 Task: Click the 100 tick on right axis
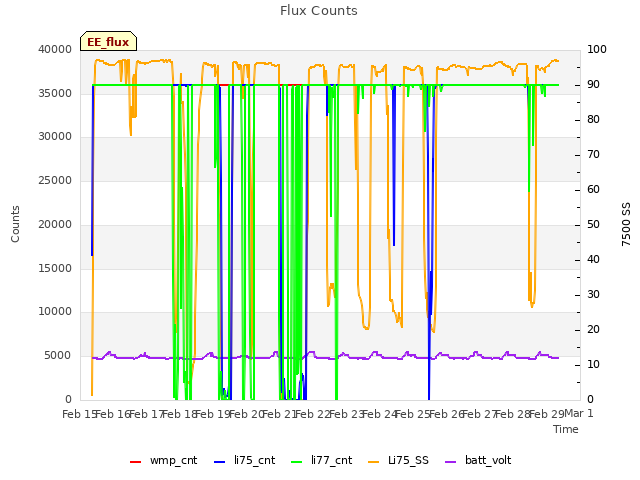(x=597, y=49)
